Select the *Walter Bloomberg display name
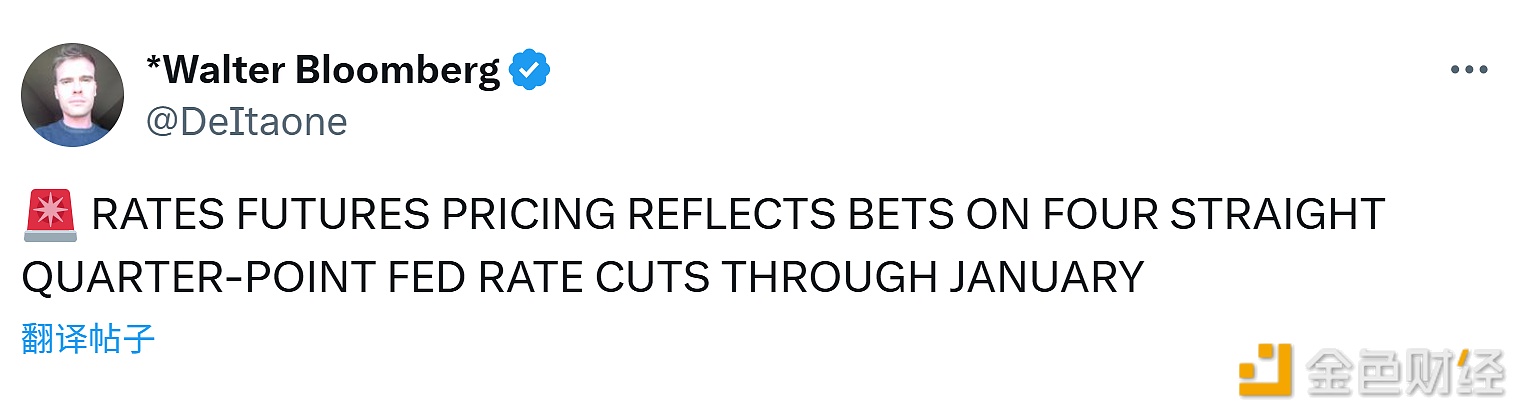 pyautogui.click(x=322, y=70)
